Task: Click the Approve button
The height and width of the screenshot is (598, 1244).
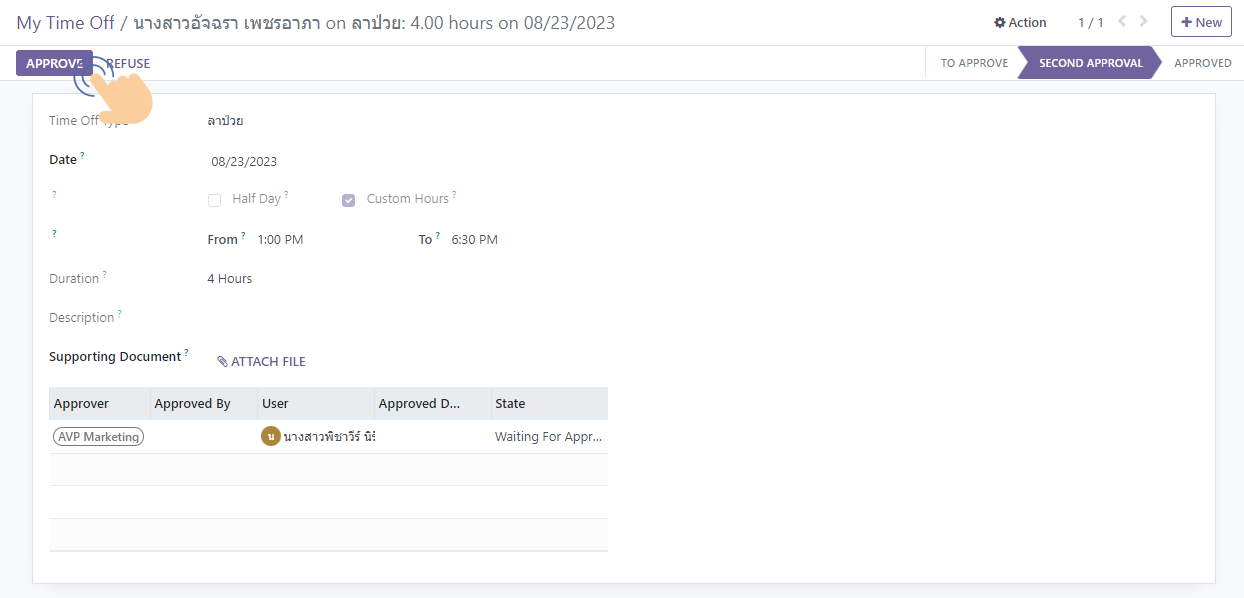Action: 54,64
